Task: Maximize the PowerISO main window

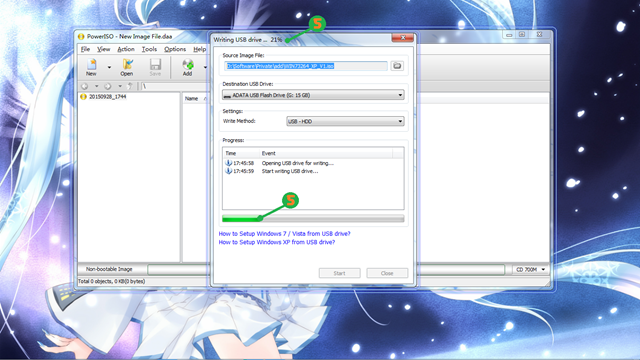Action: pos(522,35)
